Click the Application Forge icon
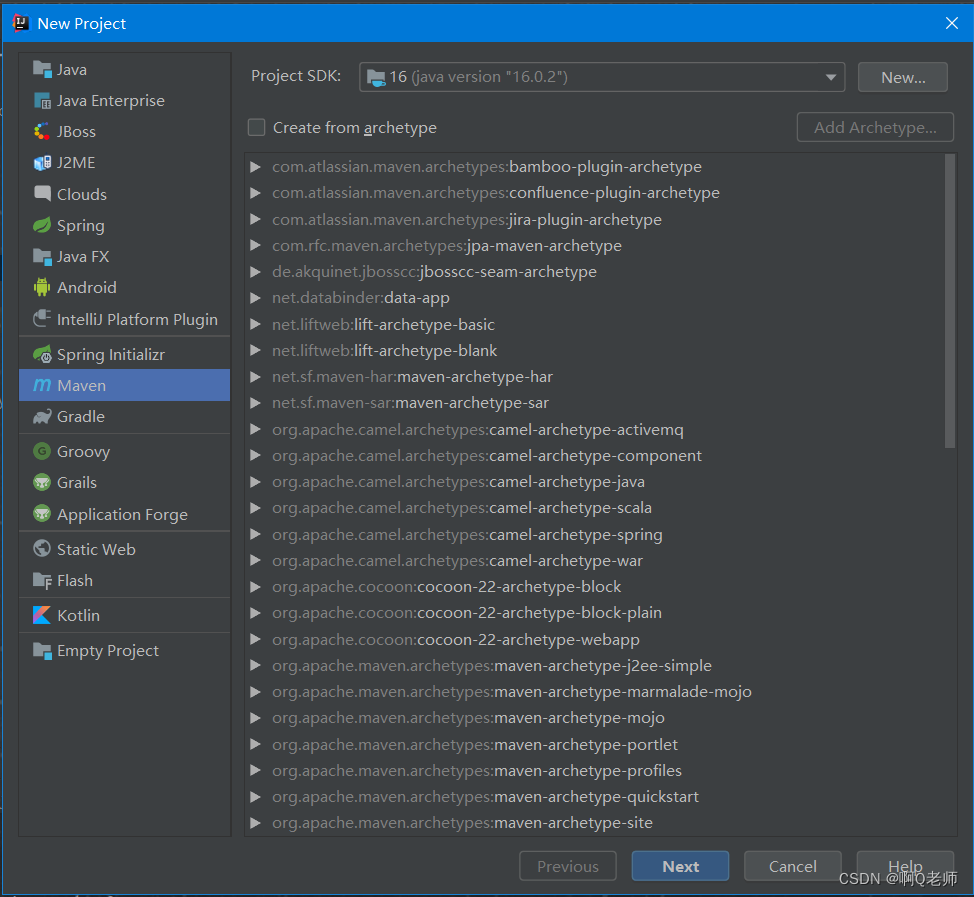The width and height of the screenshot is (974, 897). (x=42, y=514)
